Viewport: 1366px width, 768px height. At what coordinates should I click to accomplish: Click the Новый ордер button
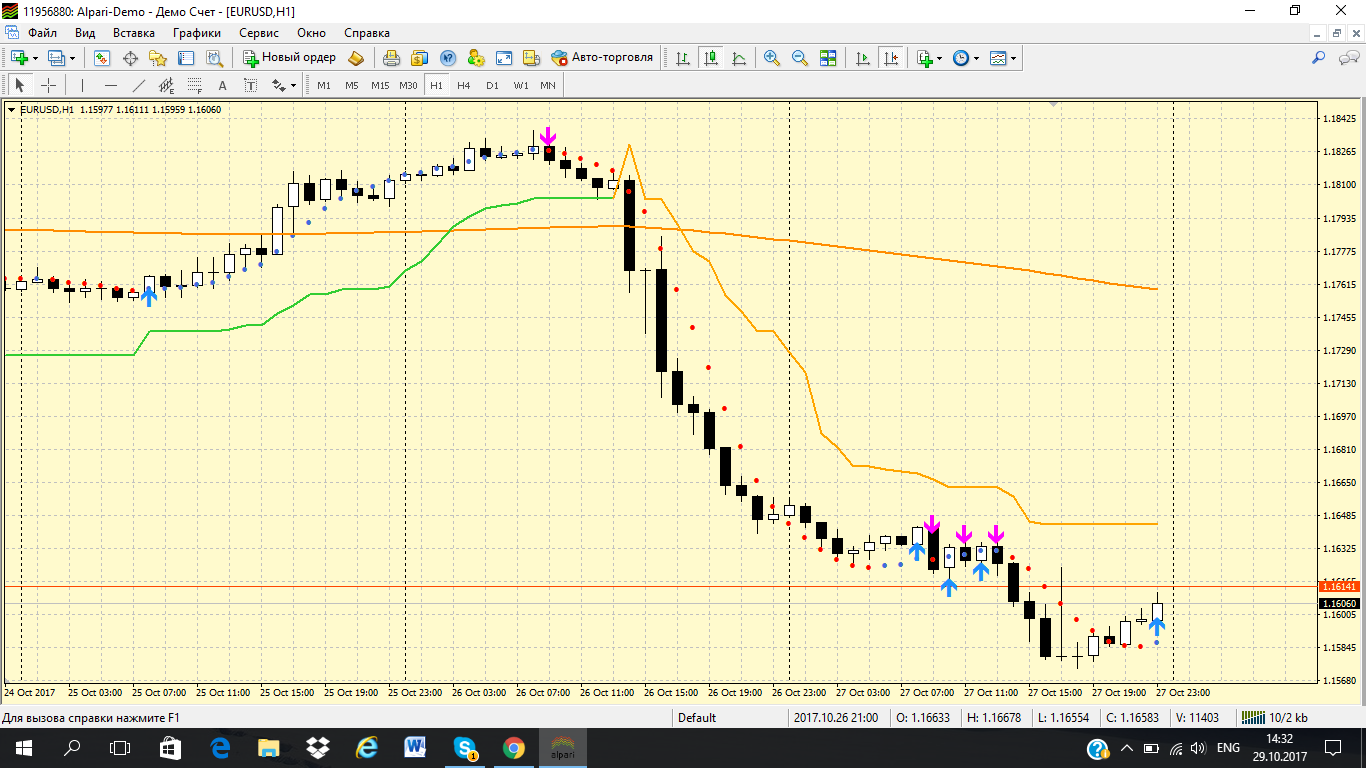click(289, 58)
